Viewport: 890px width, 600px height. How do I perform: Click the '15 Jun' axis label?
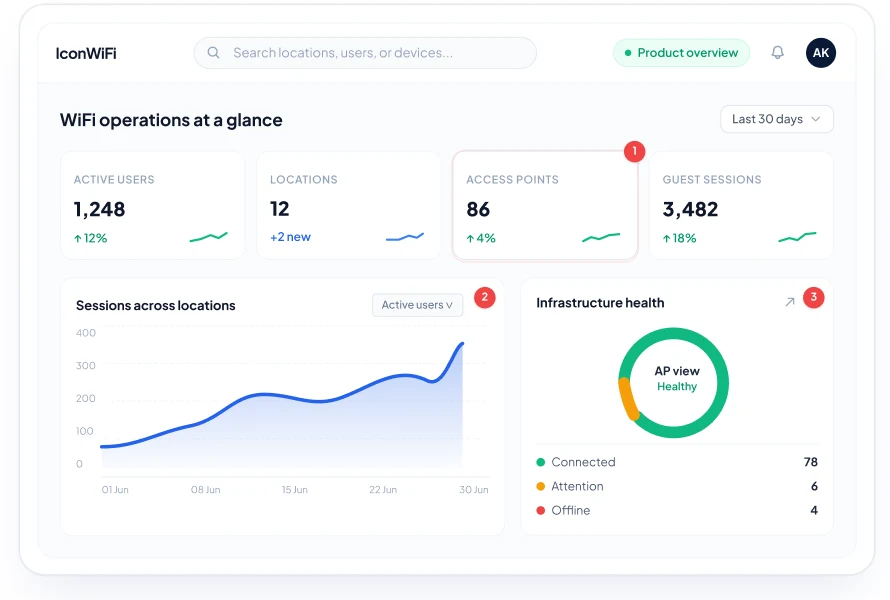click(295, 489)
